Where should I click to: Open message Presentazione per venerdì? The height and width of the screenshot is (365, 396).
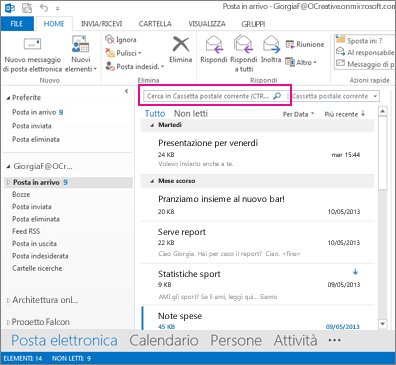[x=257, y=153]
